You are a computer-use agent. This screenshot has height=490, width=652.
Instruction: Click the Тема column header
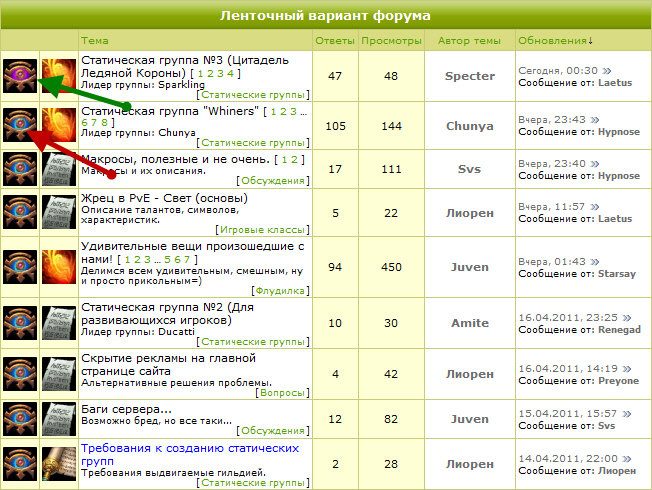[x=94, y=41]
